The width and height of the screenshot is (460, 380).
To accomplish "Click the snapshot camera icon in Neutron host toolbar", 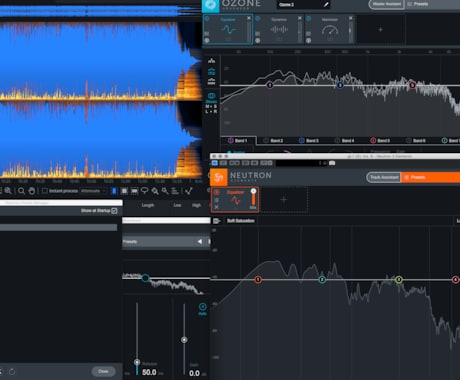I will [x=332, y=163].
